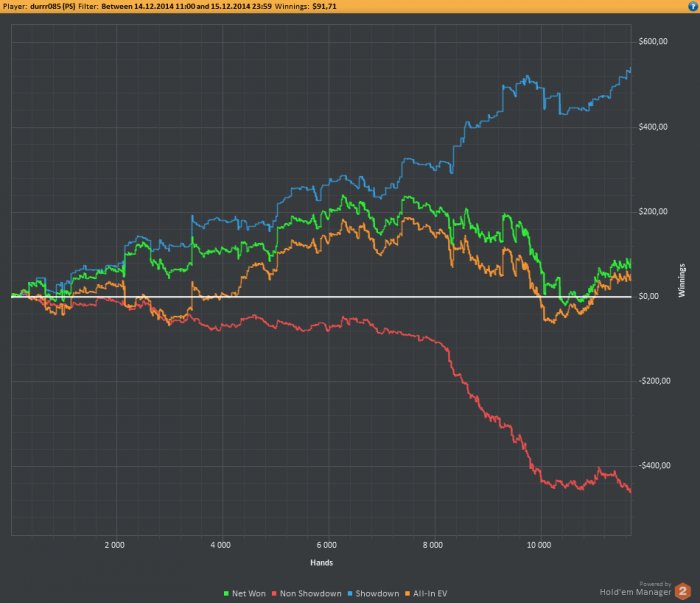
Task: Click the 2 000 hands tick label
Action: tap(115, 545)
